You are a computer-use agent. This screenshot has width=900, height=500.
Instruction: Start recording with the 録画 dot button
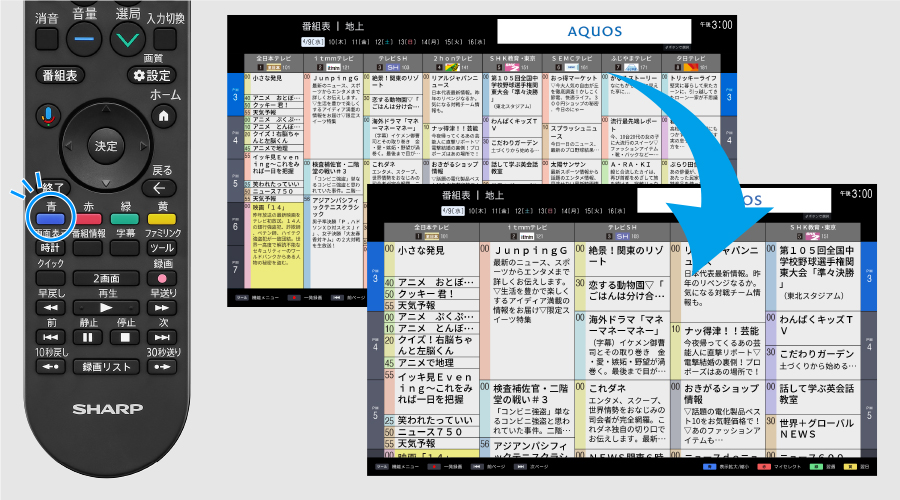click(162, 278)
